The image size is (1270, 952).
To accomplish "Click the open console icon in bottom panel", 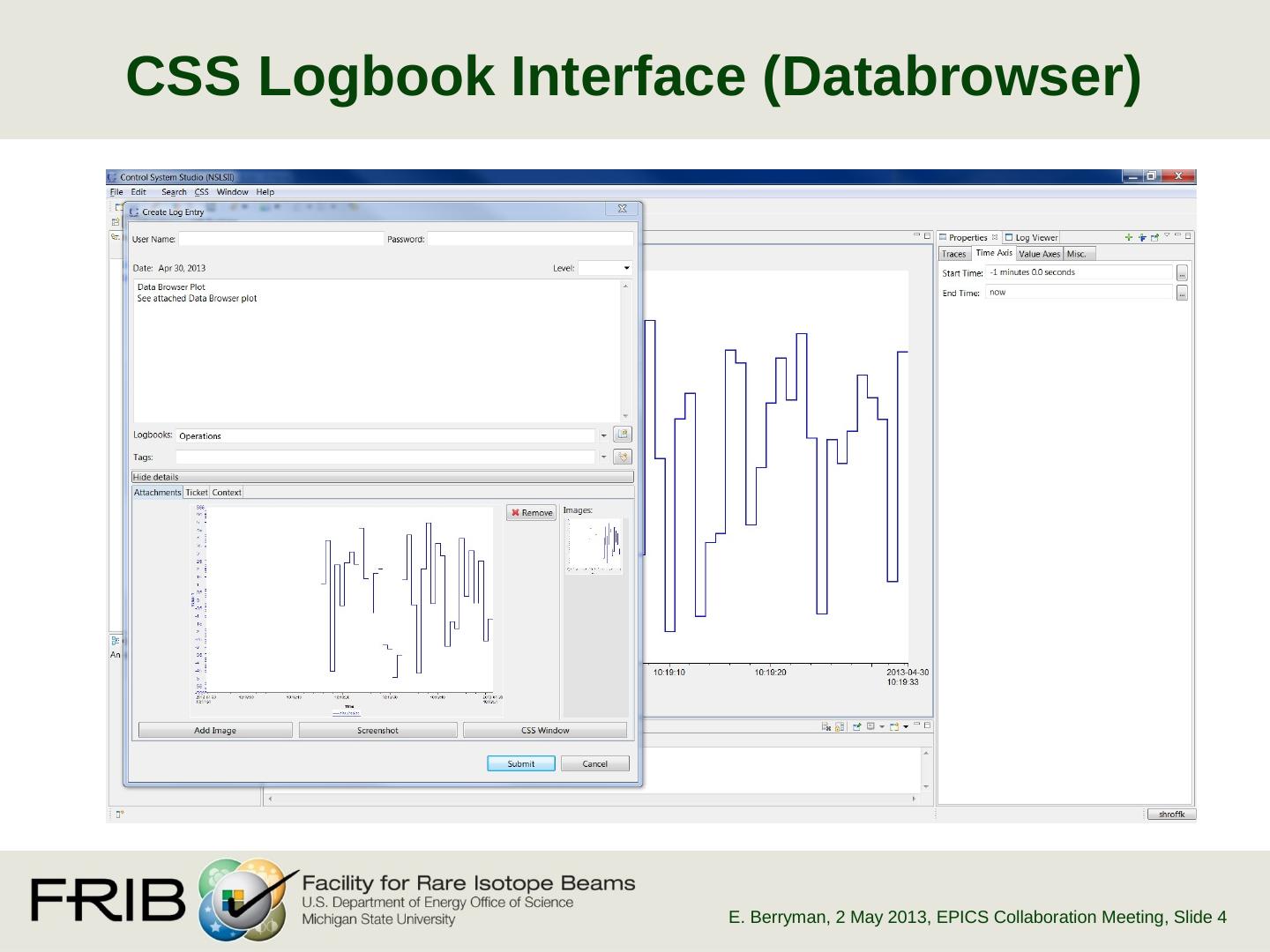I will click(x=894, y=726).
